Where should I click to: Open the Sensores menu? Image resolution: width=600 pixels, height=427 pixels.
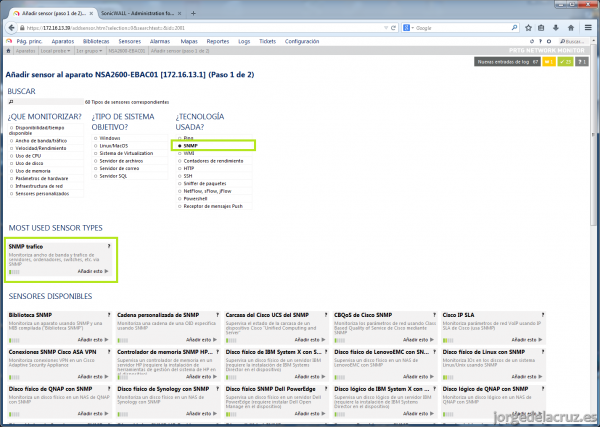tap(130, 41)
